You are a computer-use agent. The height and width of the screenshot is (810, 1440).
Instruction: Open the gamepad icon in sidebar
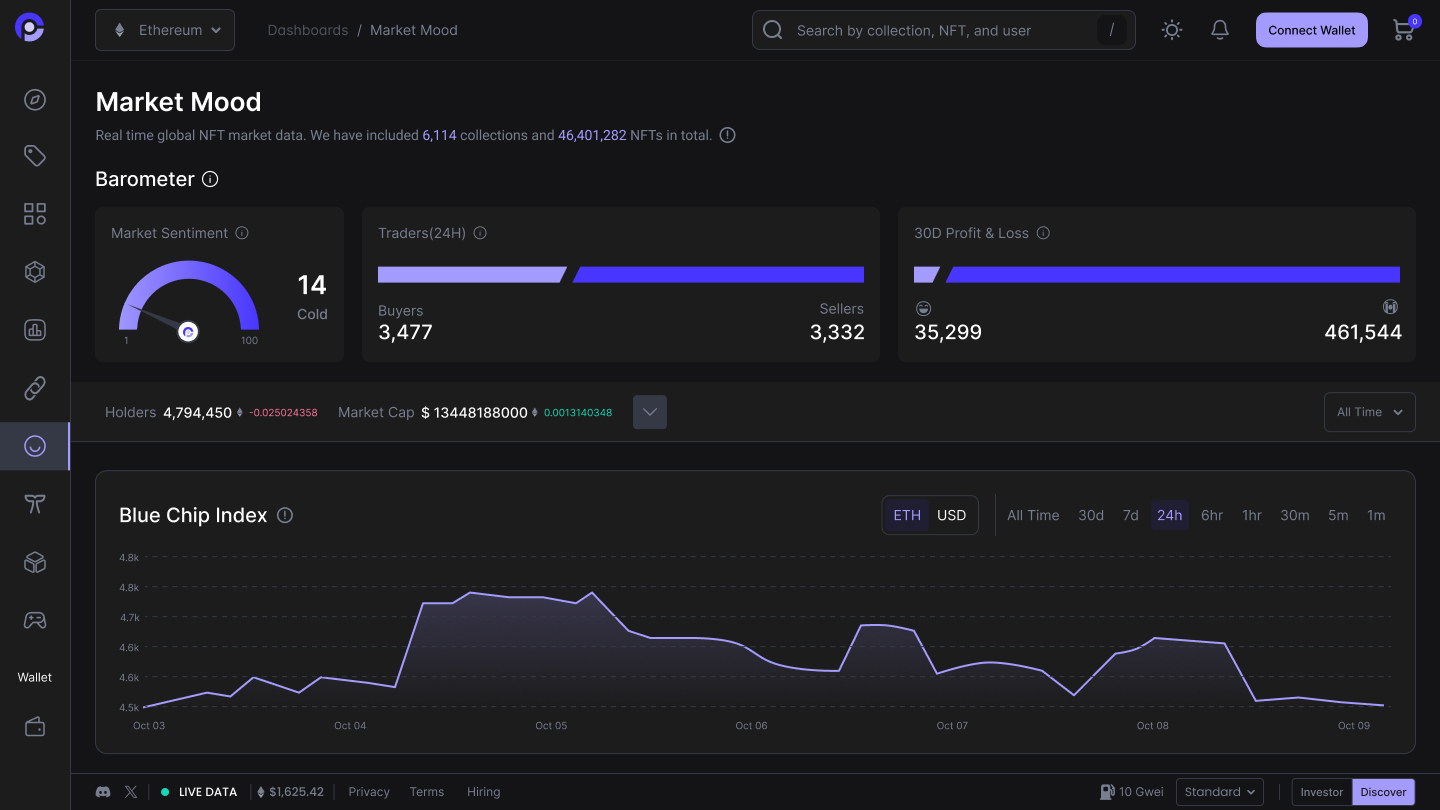[x=35, y=620]
